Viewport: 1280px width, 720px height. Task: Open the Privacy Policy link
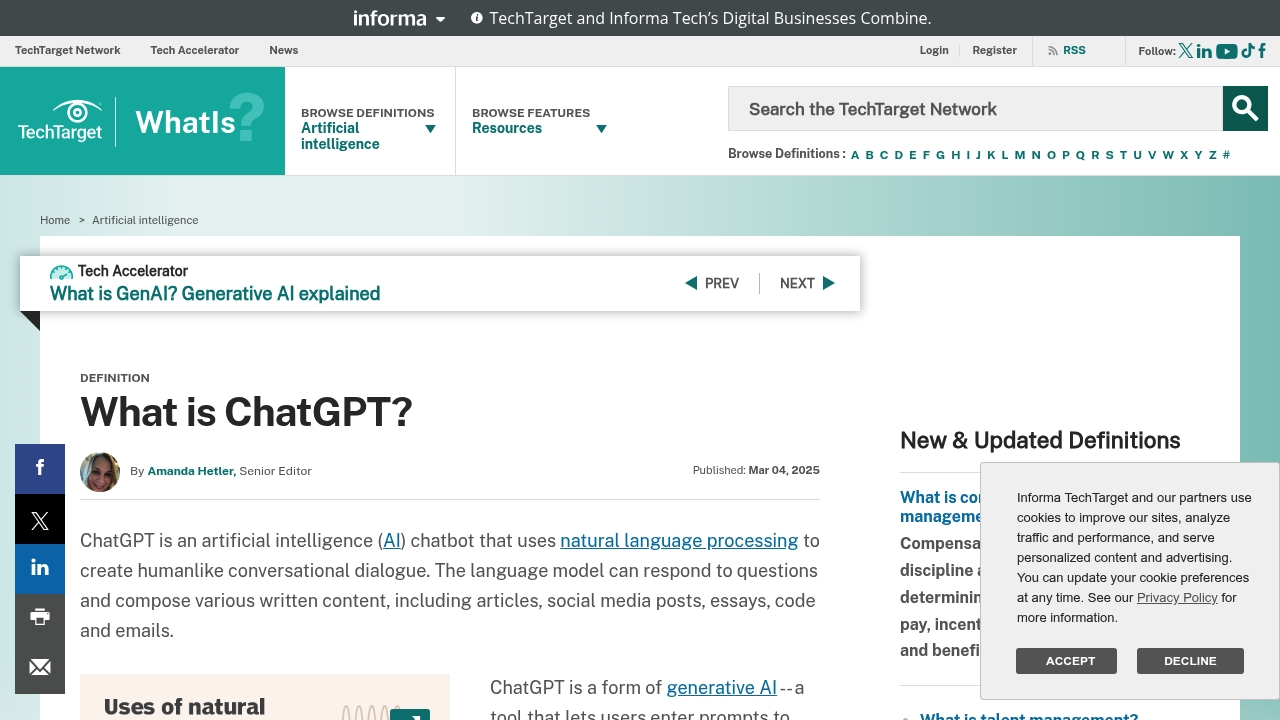[x=1177, y=598]
